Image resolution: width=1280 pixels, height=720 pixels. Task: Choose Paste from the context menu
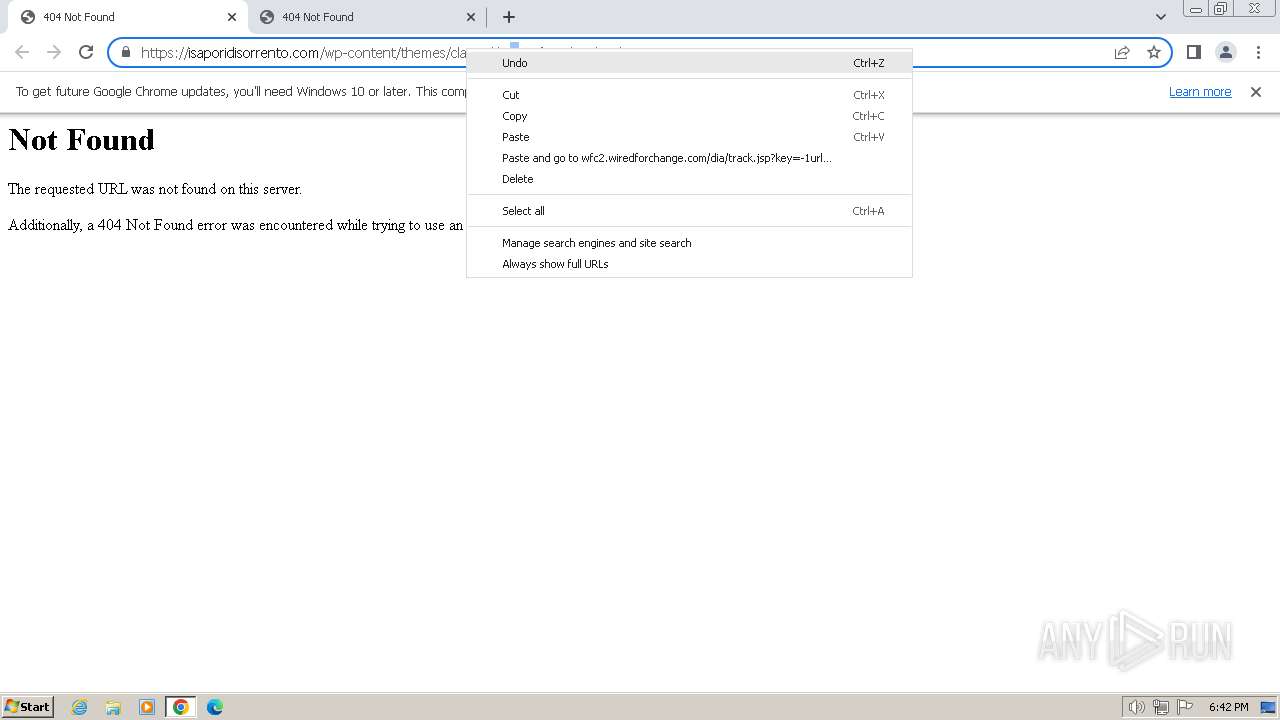pyautogui.click(x=689, y=137)
